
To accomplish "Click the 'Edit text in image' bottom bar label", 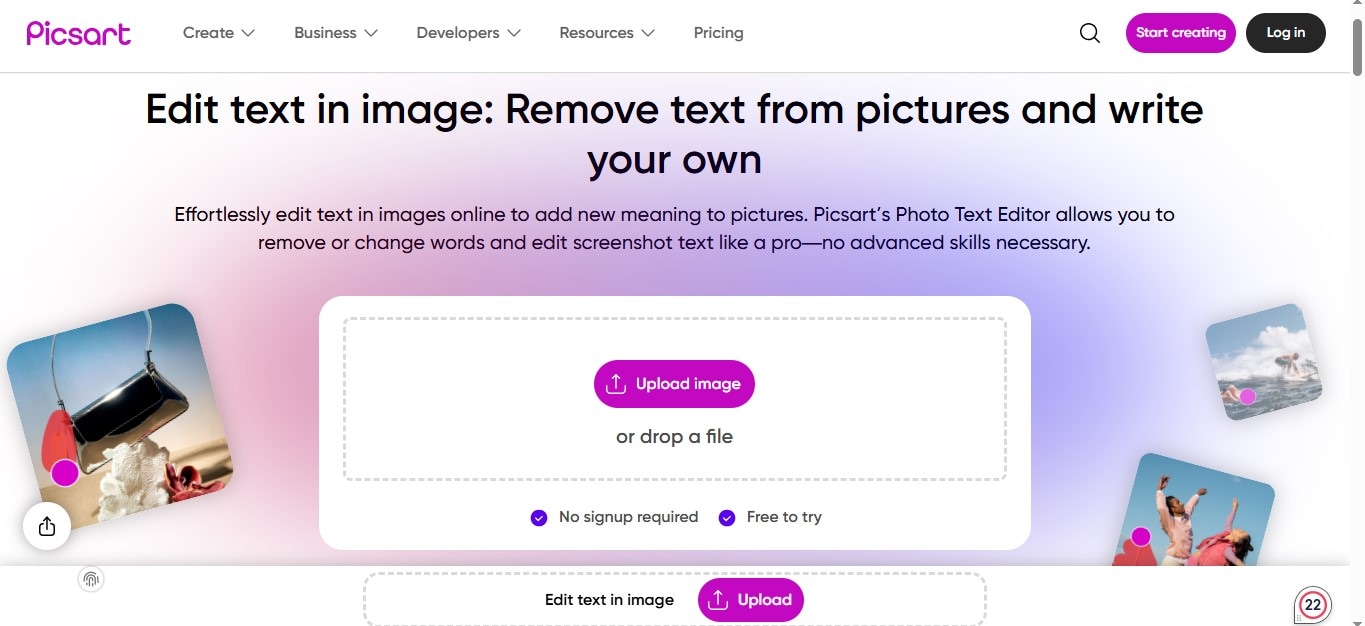I will [x=609, y=600].
